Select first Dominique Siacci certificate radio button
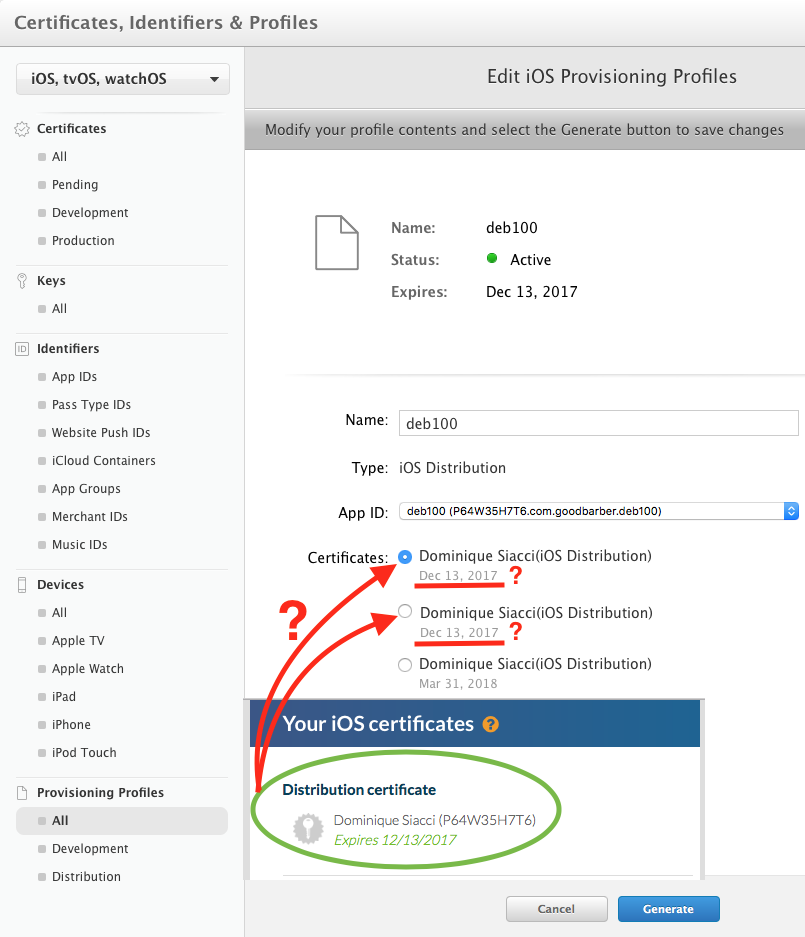This screenshot has width=805, height=937. [x=405, y=556]
